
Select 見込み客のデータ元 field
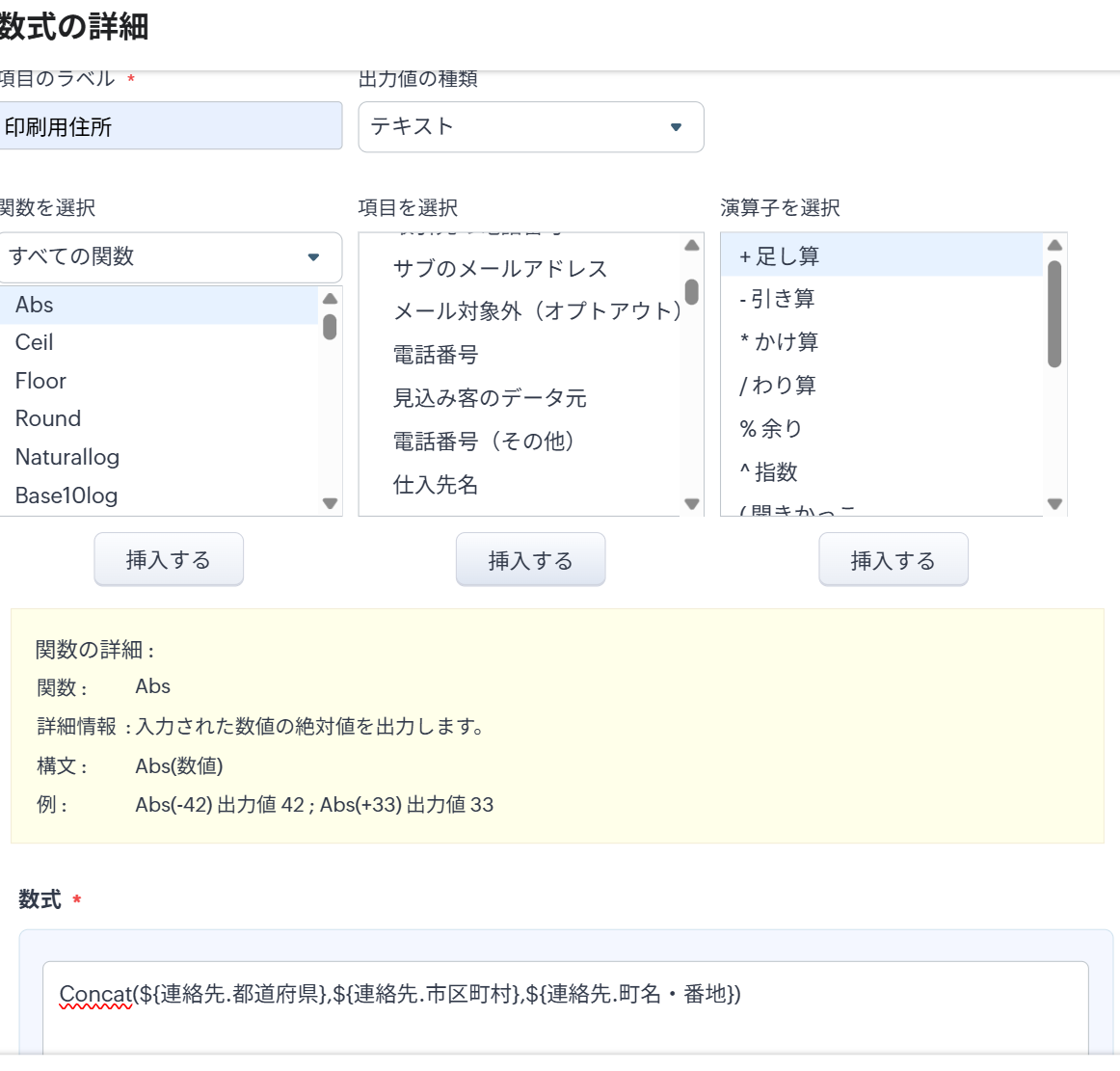(x=490, y=398)
